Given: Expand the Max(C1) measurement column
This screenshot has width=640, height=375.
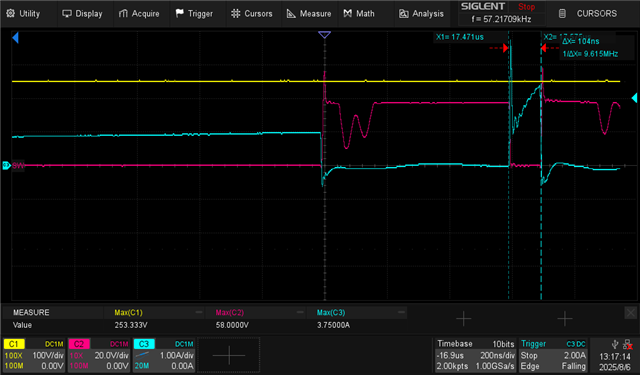Looking at the screenshot, I should coord(199,313).
